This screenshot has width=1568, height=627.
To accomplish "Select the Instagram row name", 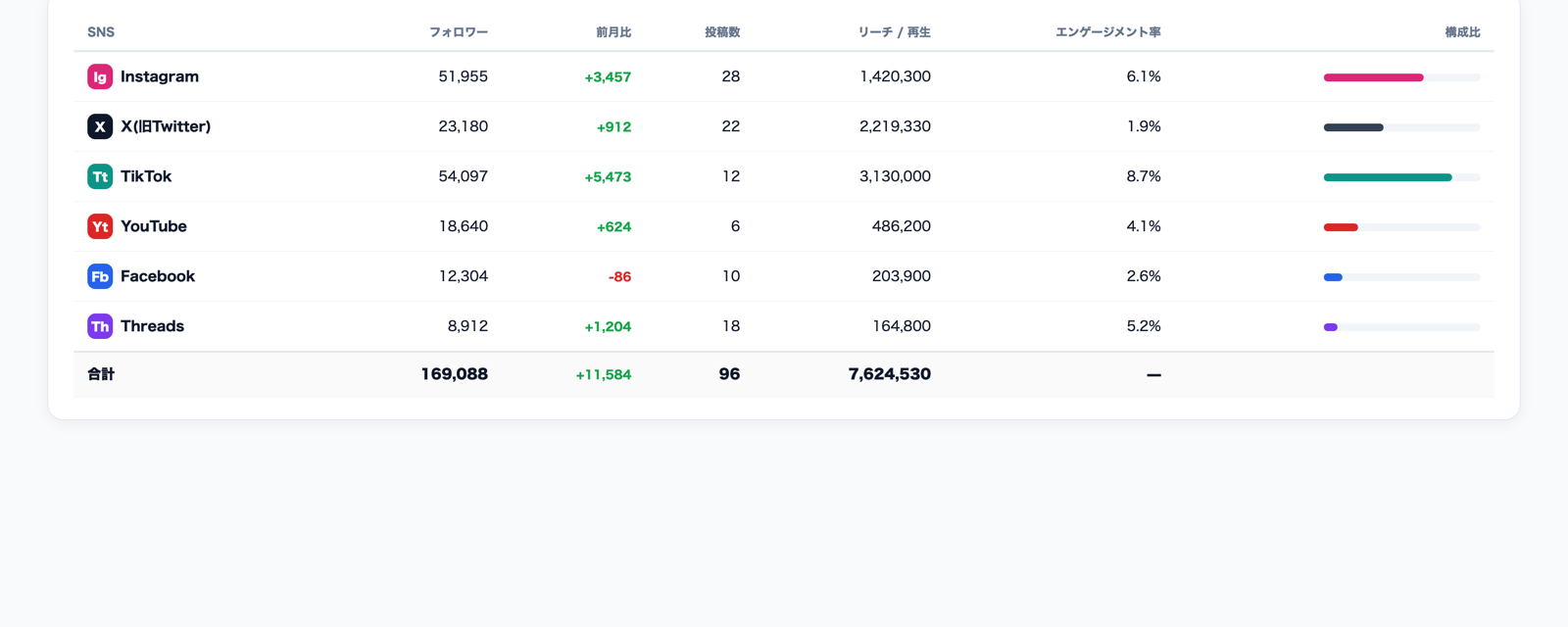I will 160,76.
